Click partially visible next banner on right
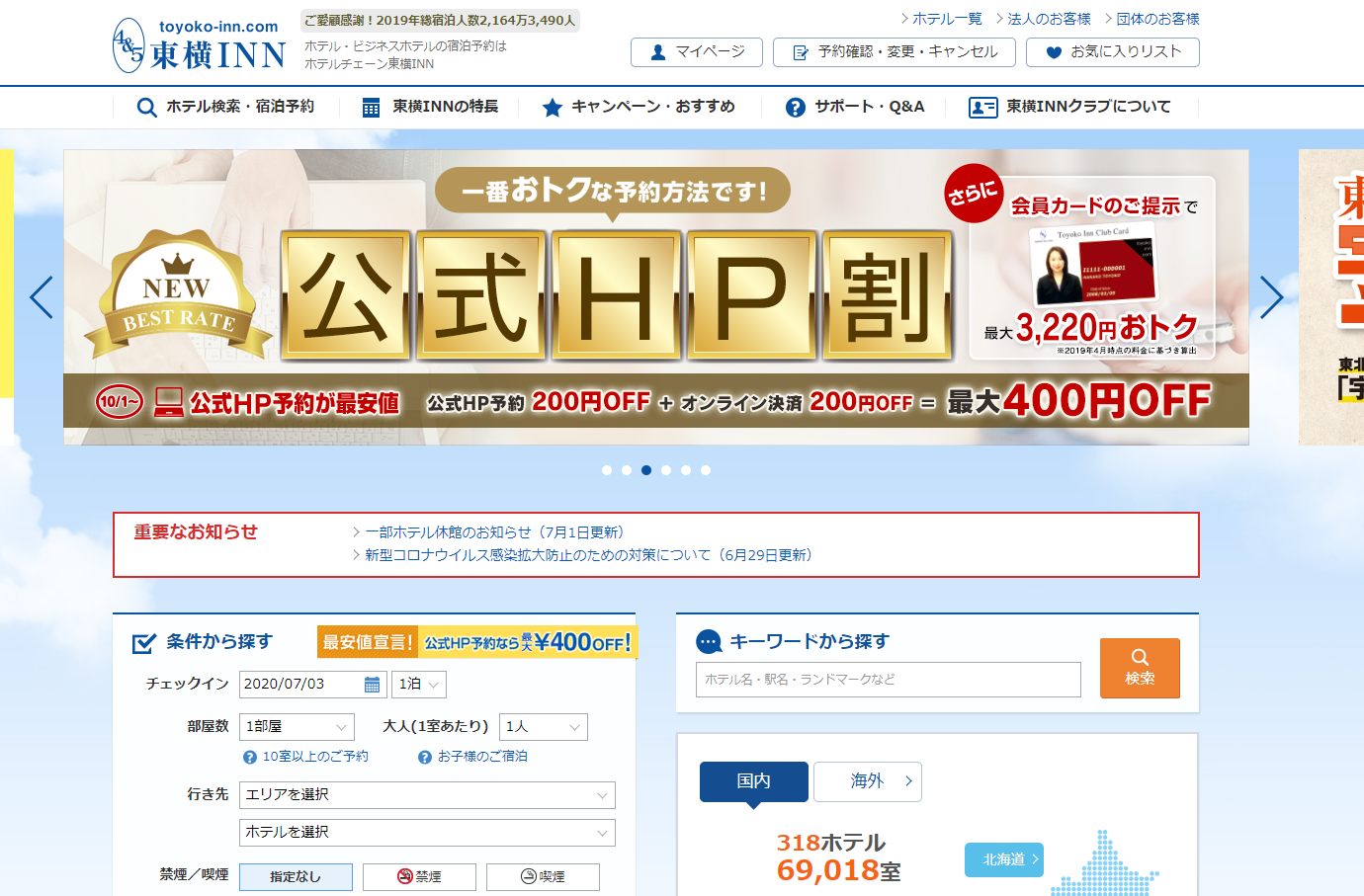 1331,297
